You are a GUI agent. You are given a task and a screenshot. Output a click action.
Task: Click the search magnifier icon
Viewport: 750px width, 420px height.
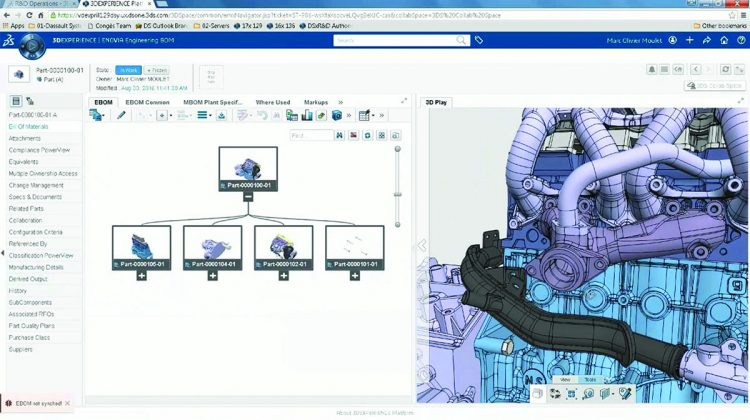click(461, 40)
